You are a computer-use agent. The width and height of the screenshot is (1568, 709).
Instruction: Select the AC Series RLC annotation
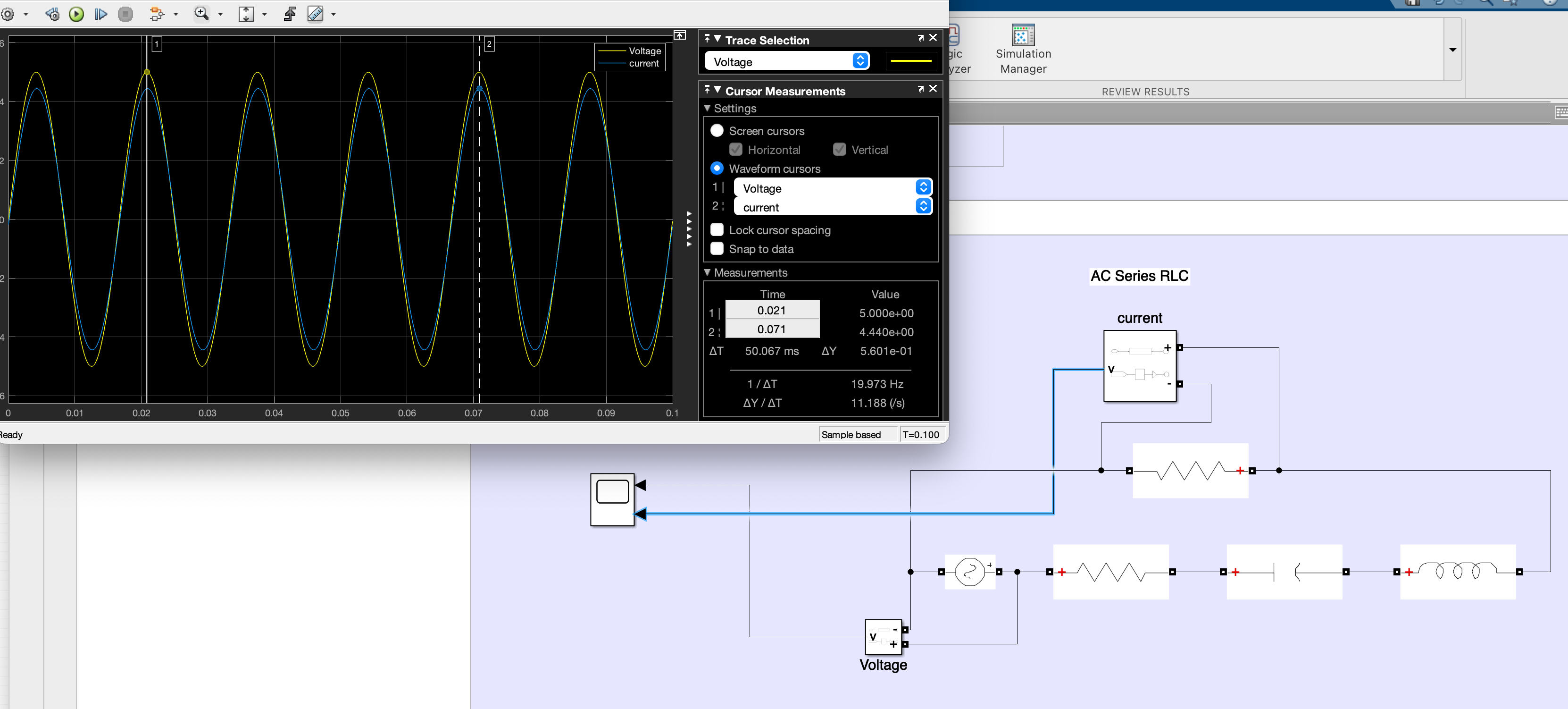1140,276
